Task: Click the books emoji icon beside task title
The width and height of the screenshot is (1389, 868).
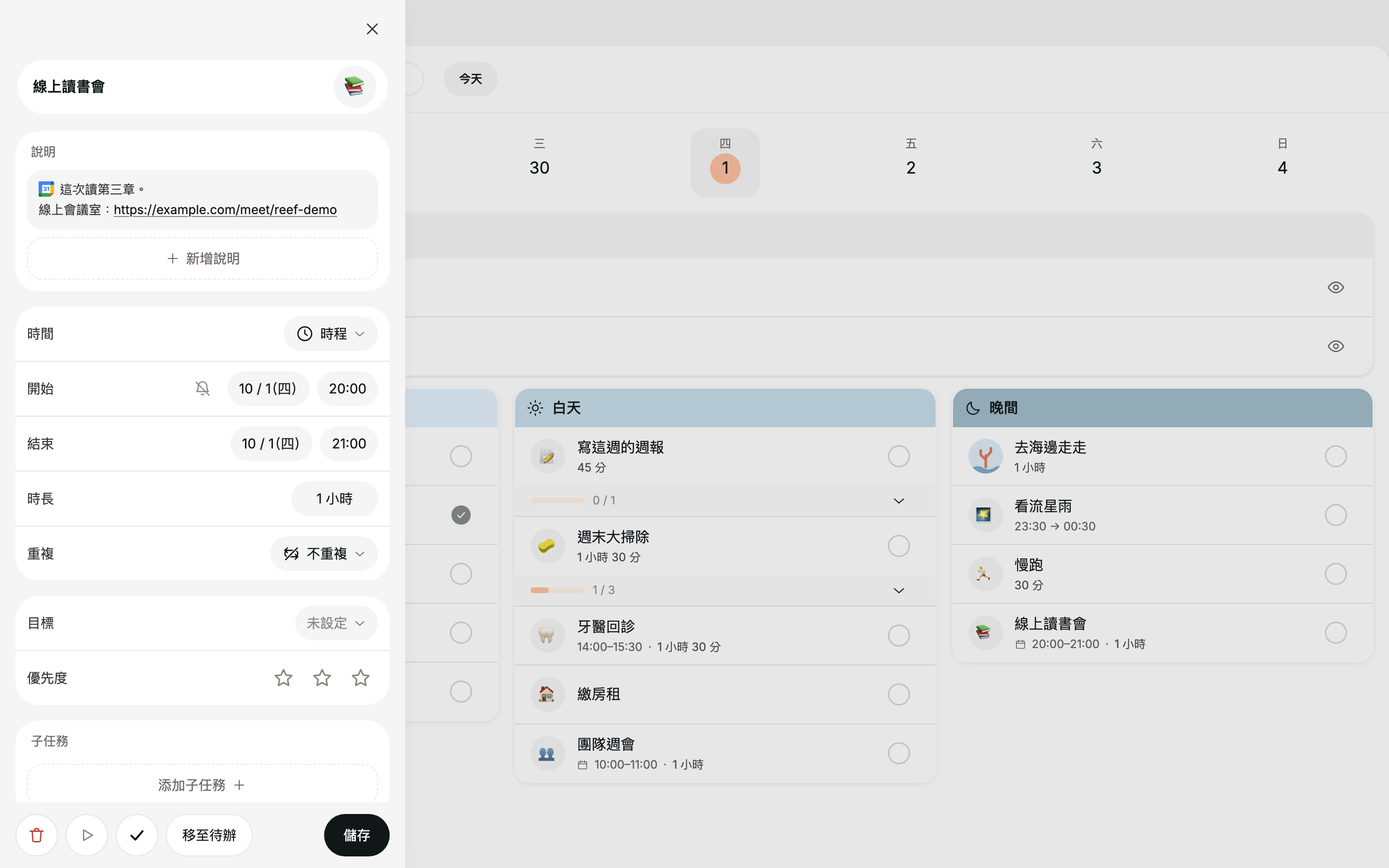Action: [x=354, y=87]
